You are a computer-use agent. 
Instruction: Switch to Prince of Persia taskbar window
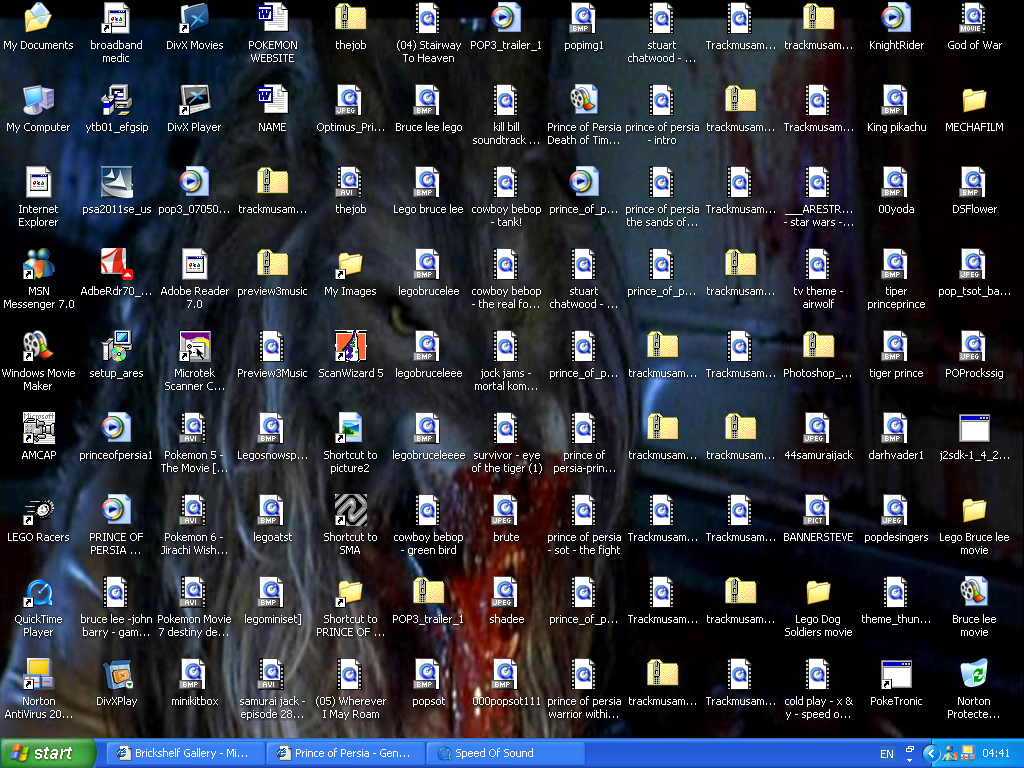tap(345, 754)
